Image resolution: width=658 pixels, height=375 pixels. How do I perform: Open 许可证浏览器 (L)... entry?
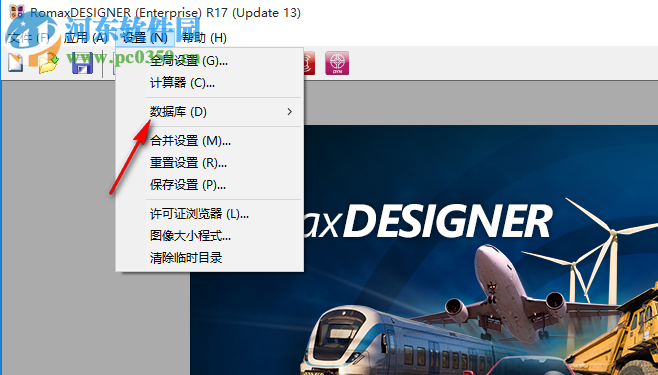209,214
